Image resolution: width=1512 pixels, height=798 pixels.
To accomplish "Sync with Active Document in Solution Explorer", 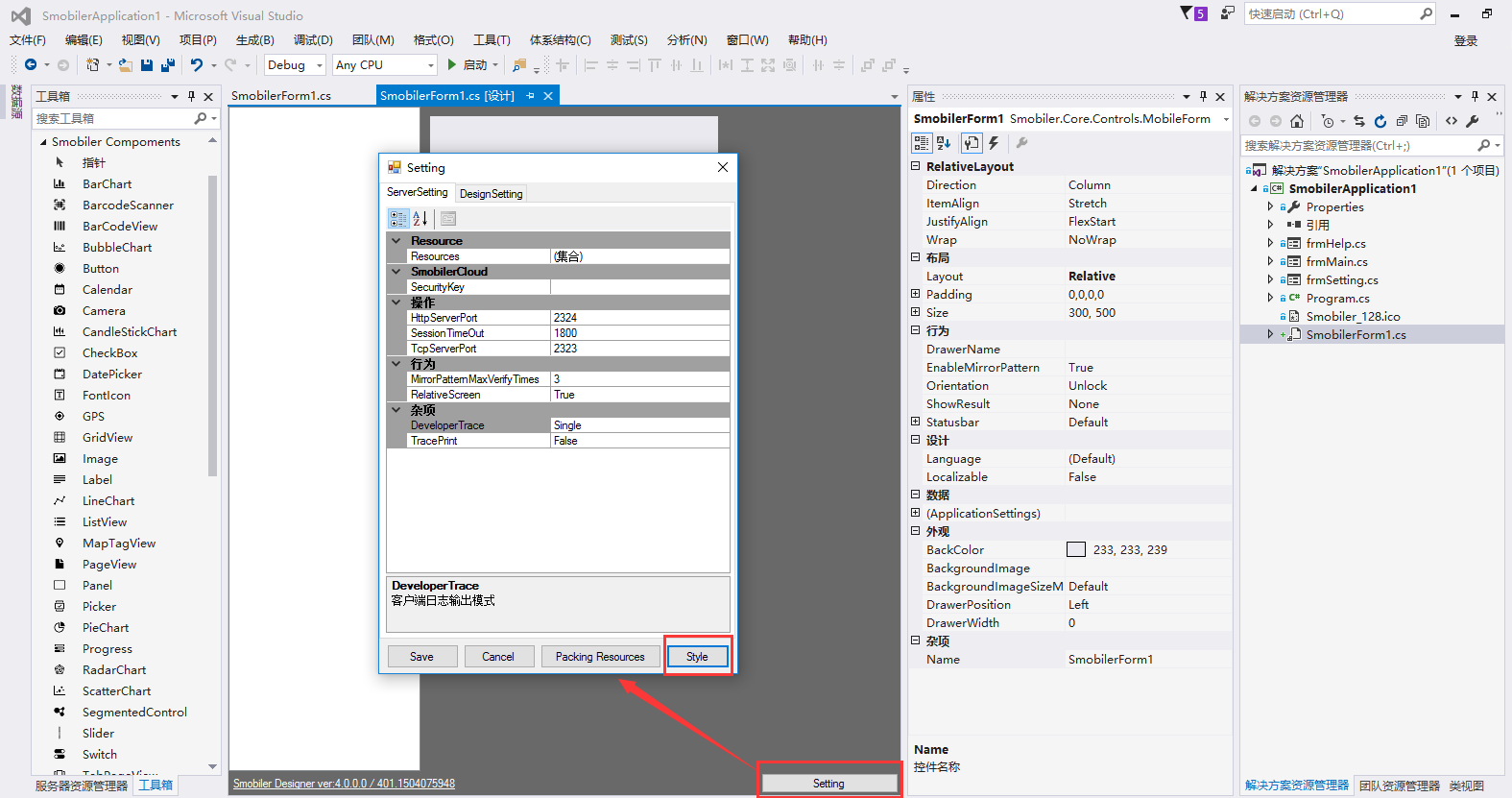I will (x=1359, y=121).
